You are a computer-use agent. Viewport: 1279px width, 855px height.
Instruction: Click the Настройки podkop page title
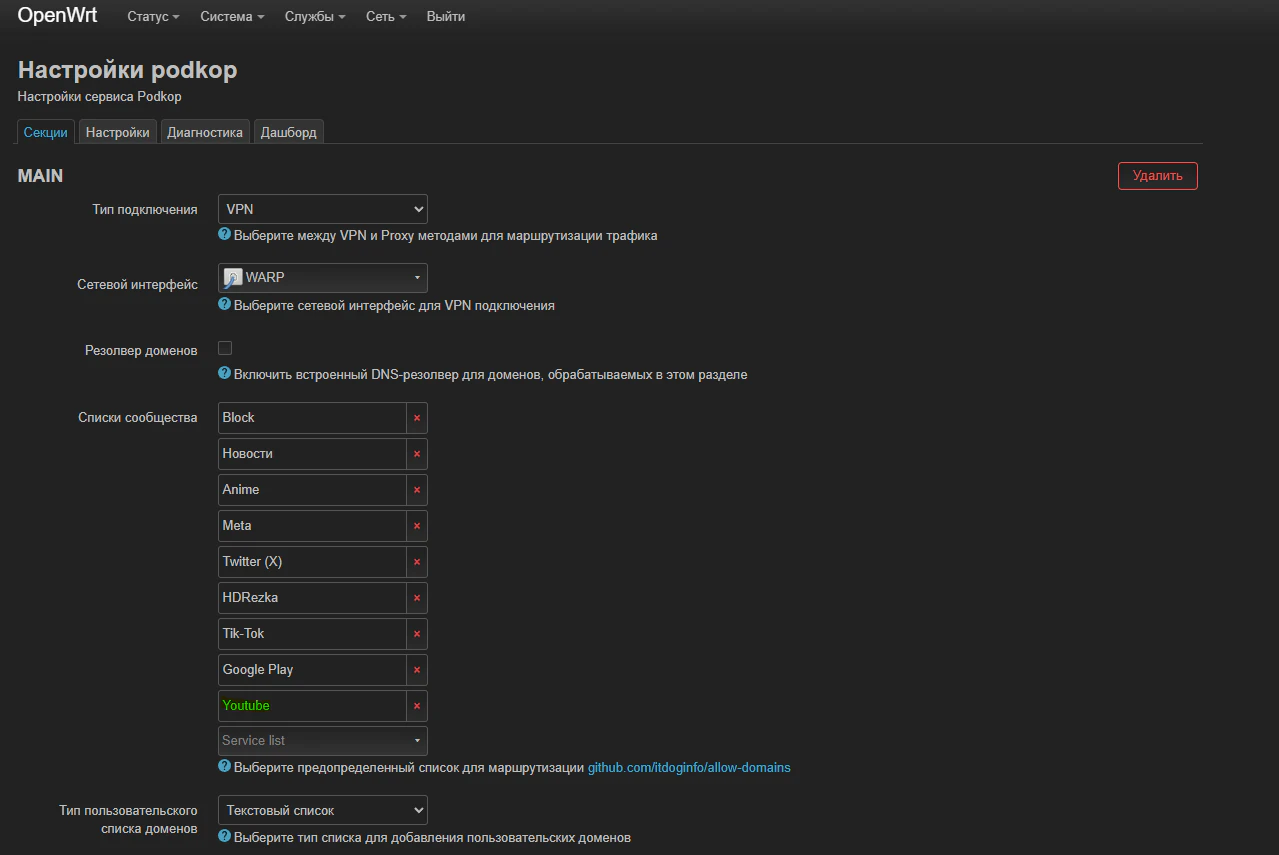(128, 70)
